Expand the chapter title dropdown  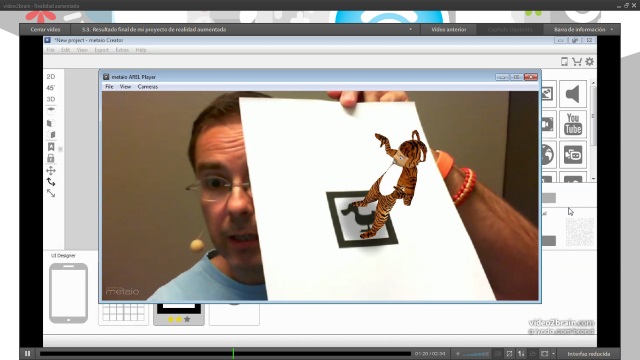point(410,29)
